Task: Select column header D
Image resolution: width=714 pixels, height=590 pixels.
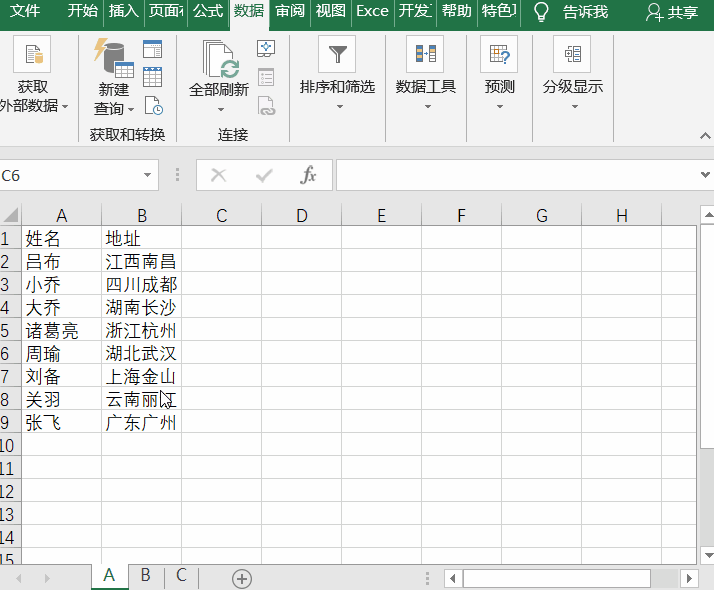Action: [301, 215]
